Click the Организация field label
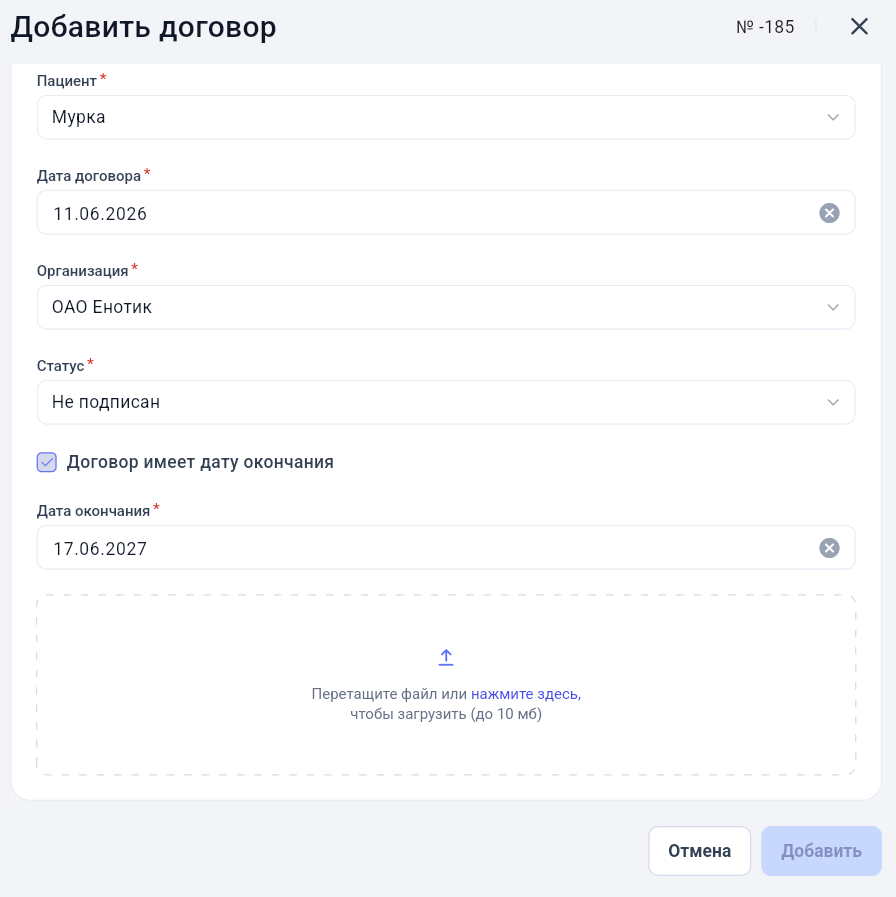 82,271
